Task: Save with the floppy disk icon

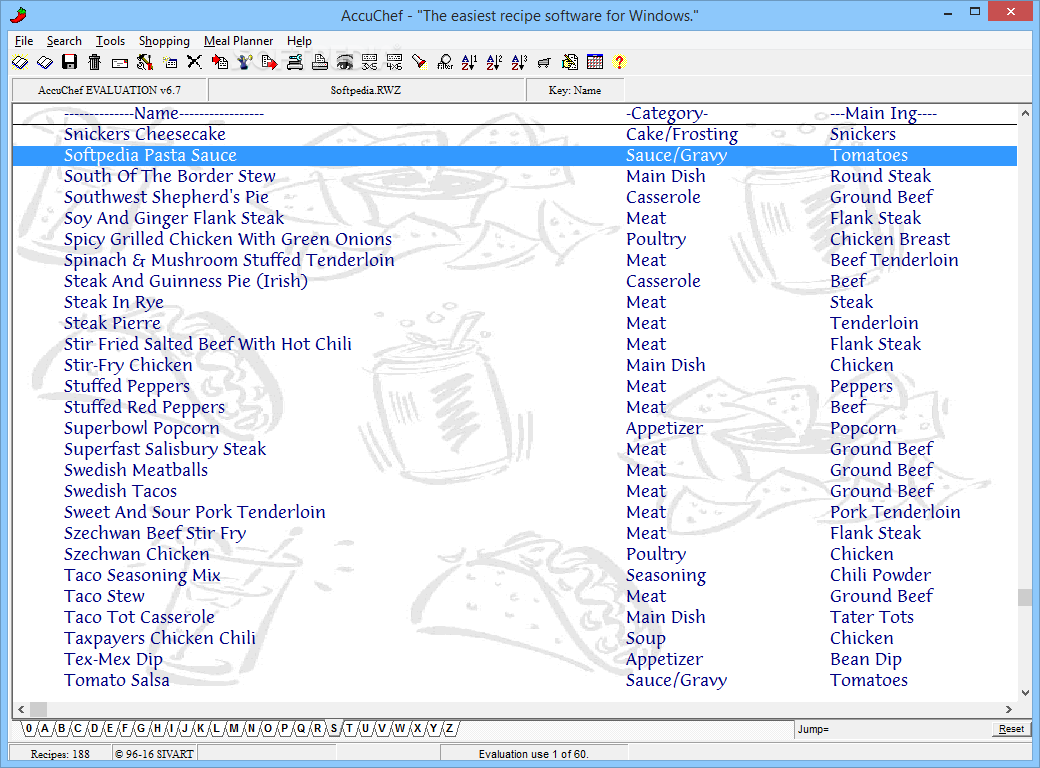Action: (70, 62)
